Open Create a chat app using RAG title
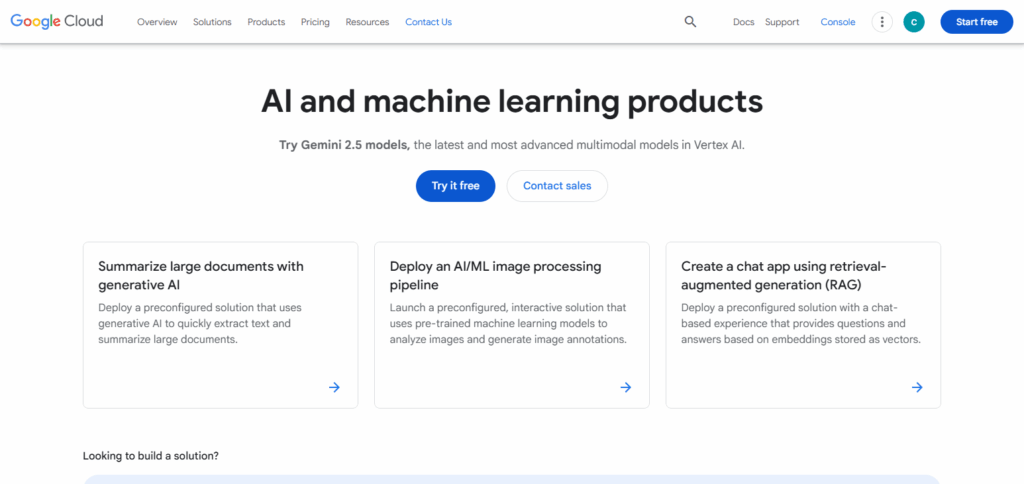This screenshot has width=1024, height=484. tap(784, 276)
